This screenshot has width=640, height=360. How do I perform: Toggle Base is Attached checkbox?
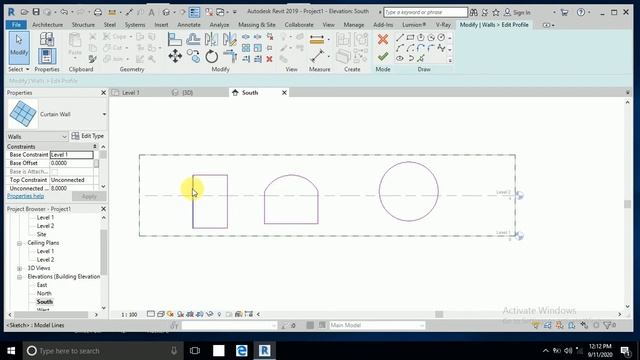[x=55, y=172]
